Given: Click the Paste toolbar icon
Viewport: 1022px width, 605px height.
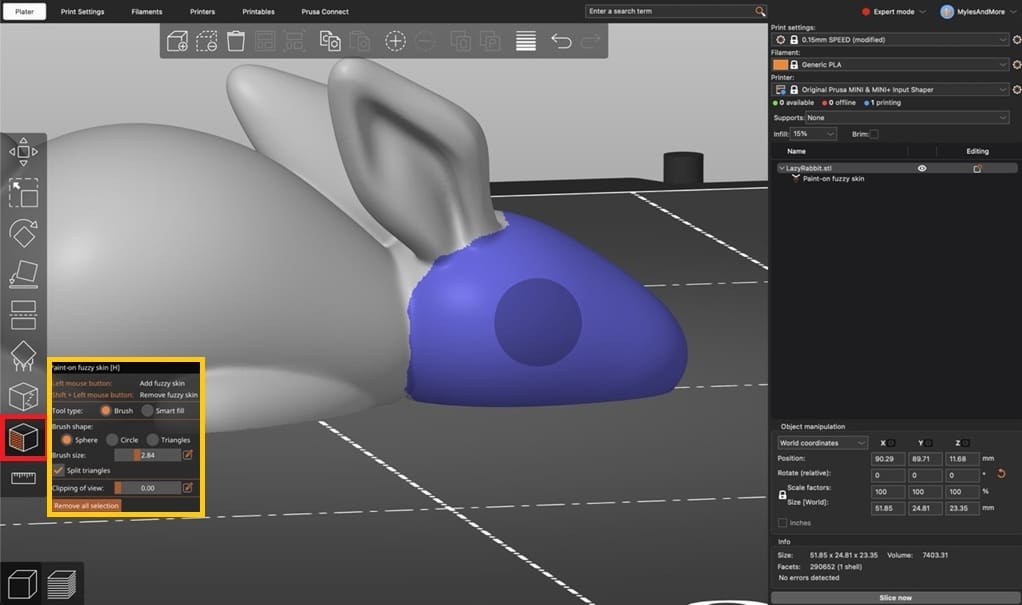Looking at the screenshot, I should click(360, 41).
